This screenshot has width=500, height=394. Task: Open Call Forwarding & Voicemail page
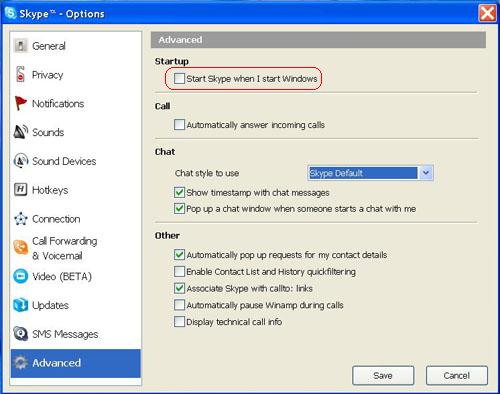(x=76, y=248)
